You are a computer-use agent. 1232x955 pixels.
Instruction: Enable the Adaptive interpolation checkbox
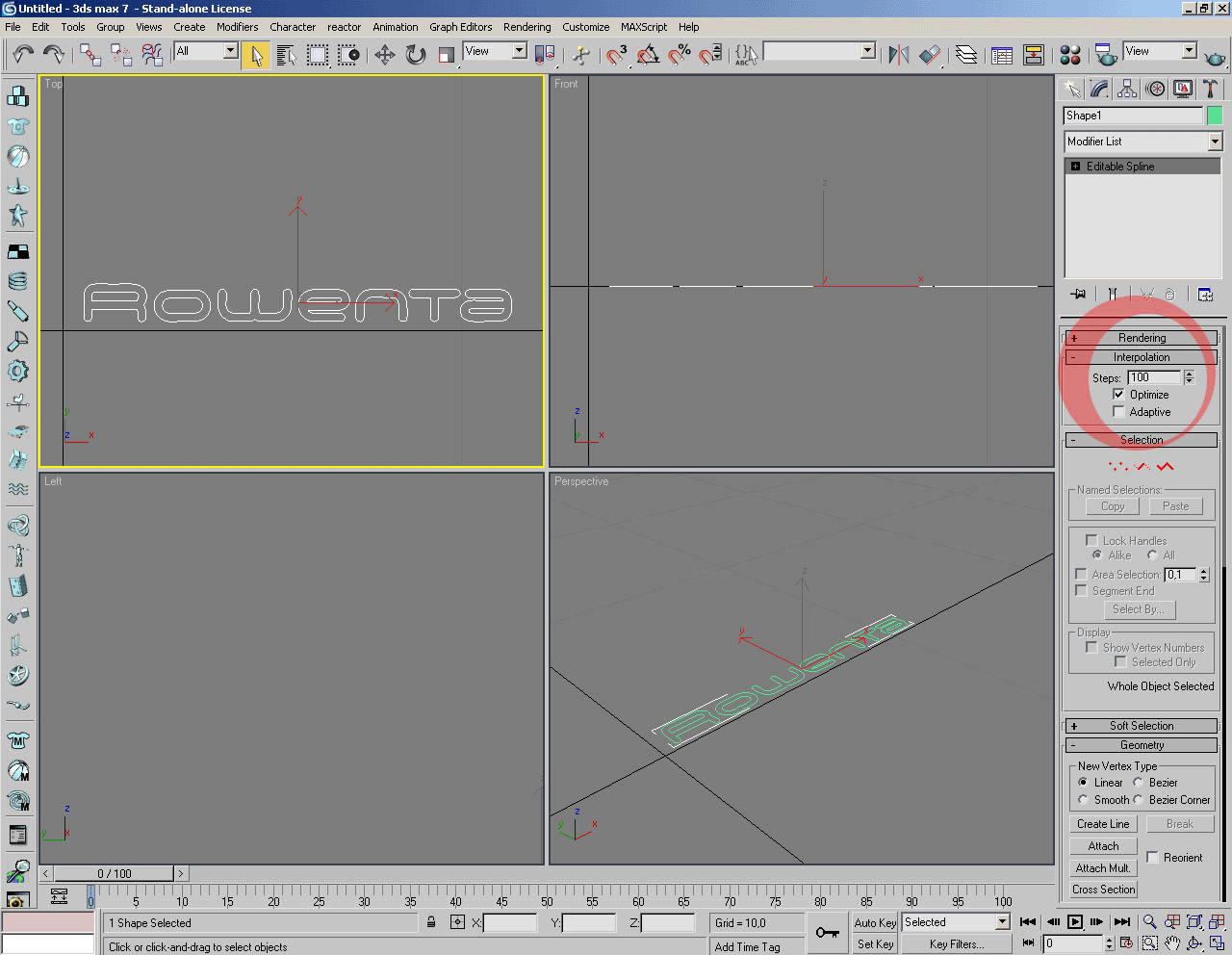1118,412
